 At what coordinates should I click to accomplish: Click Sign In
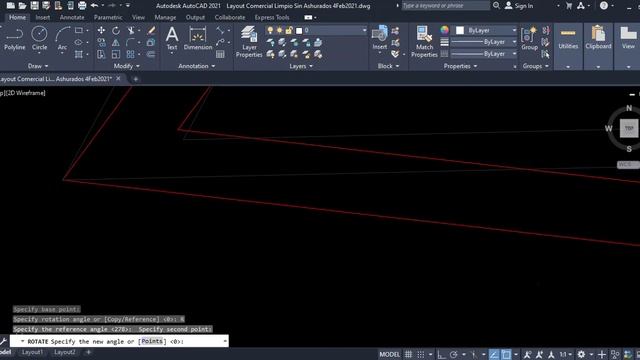pos(519,6)
